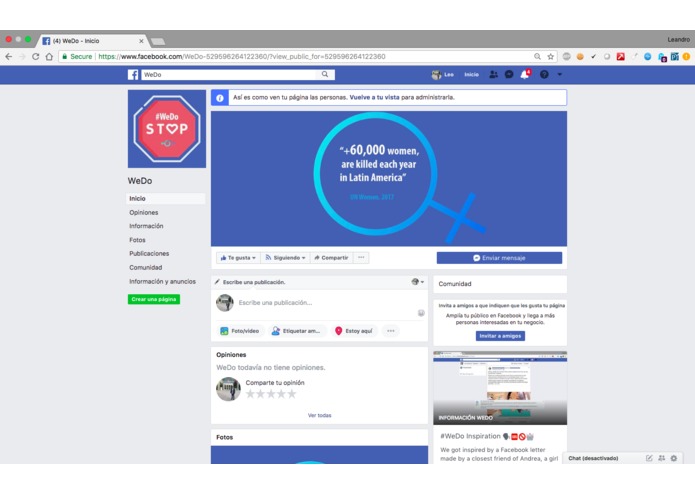695x494 pixels.
Task: Open the notifications bell
Action: [525, 74]
